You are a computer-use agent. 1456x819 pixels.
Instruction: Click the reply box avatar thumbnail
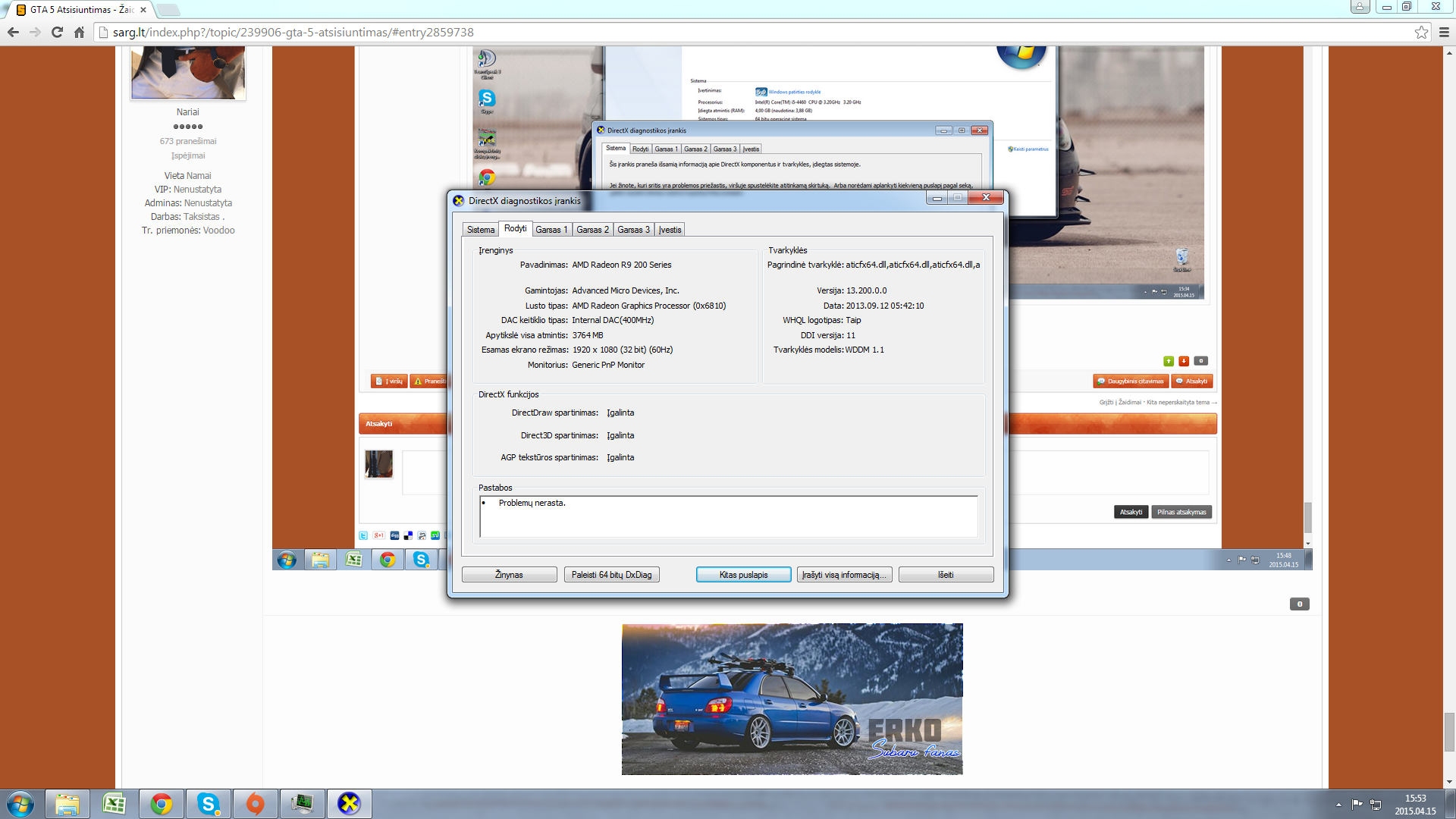(378, 464)
